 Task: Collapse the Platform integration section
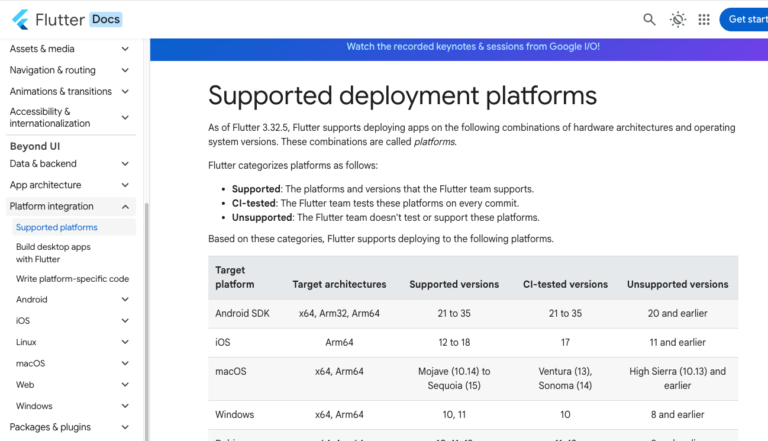click(x=125, y=207)
